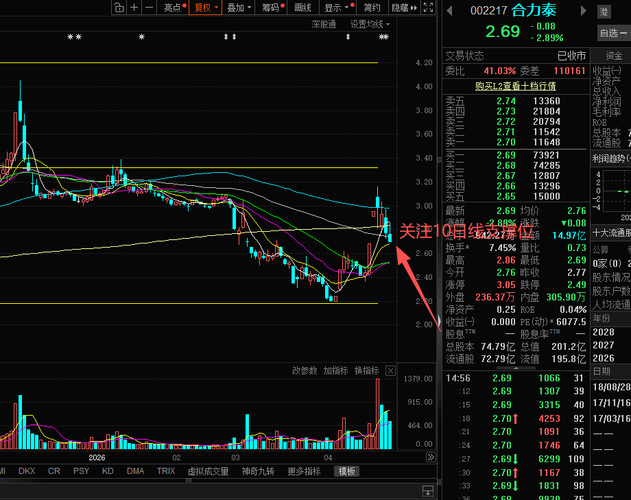The width and height of the screenshot is (631, 500).
Task: Select the DKX indicator tab
Action: tap(27, 471)
